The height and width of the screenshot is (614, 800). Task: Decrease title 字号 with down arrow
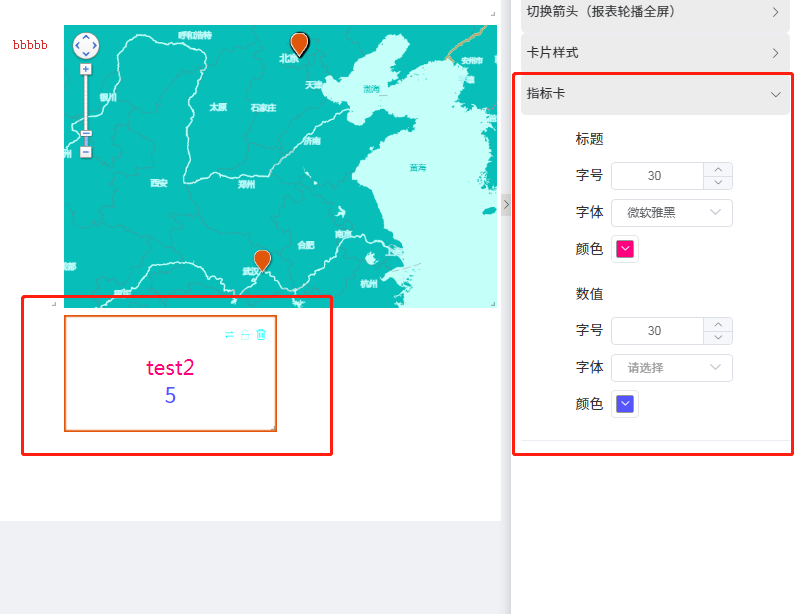[718, 183]
